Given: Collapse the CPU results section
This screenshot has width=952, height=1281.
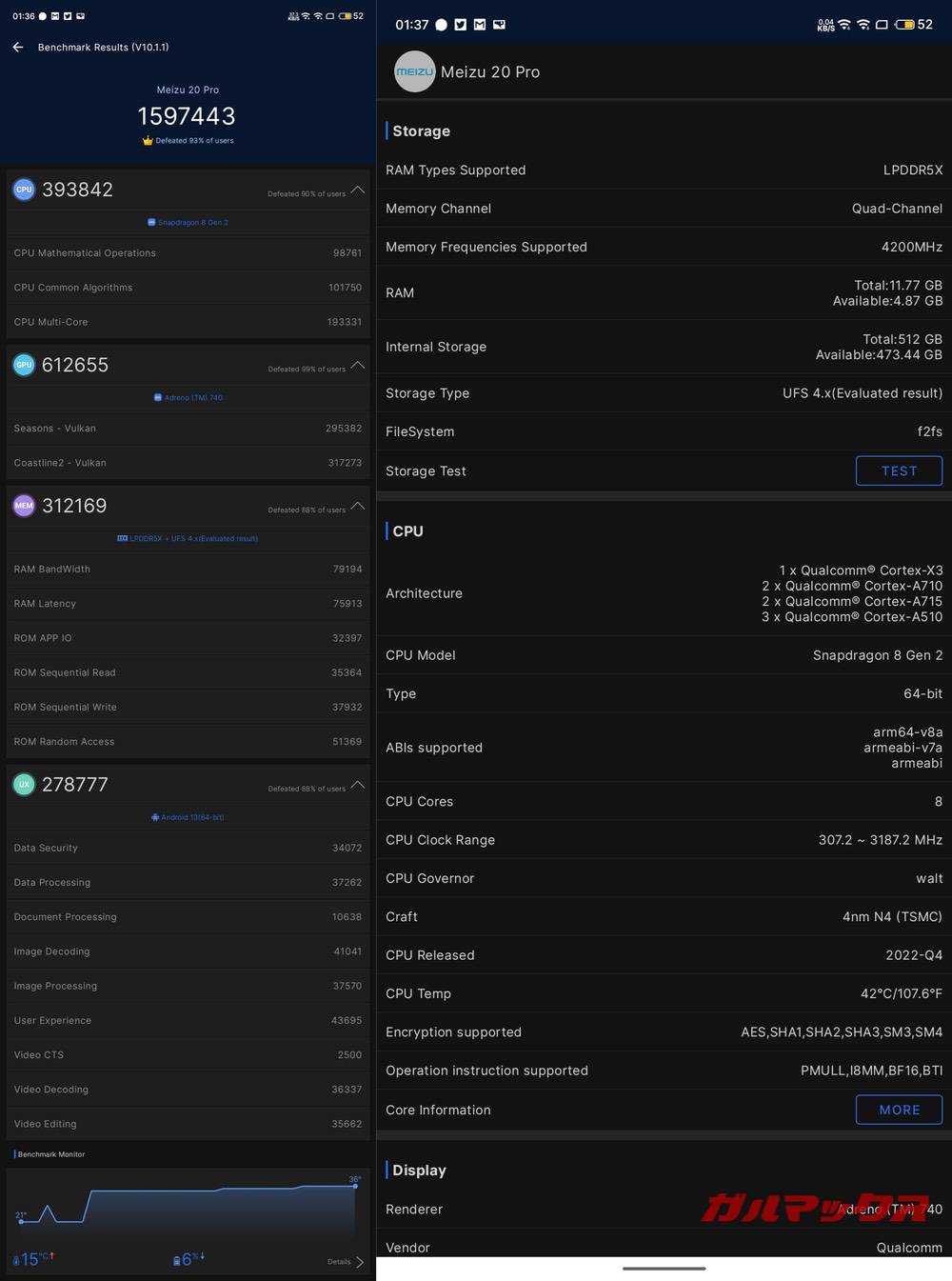Looking at the screenshot, I should click(x=358, y=190).
